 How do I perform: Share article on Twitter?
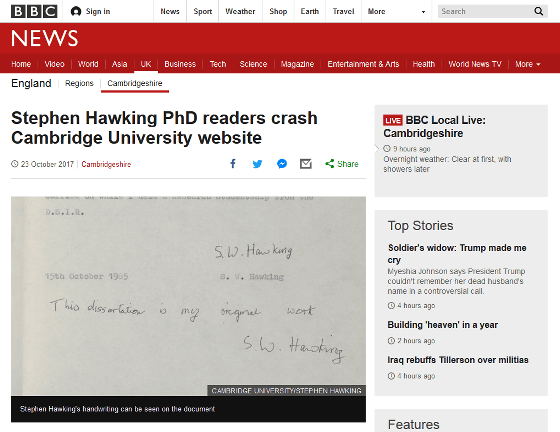(x=257, y=164)
